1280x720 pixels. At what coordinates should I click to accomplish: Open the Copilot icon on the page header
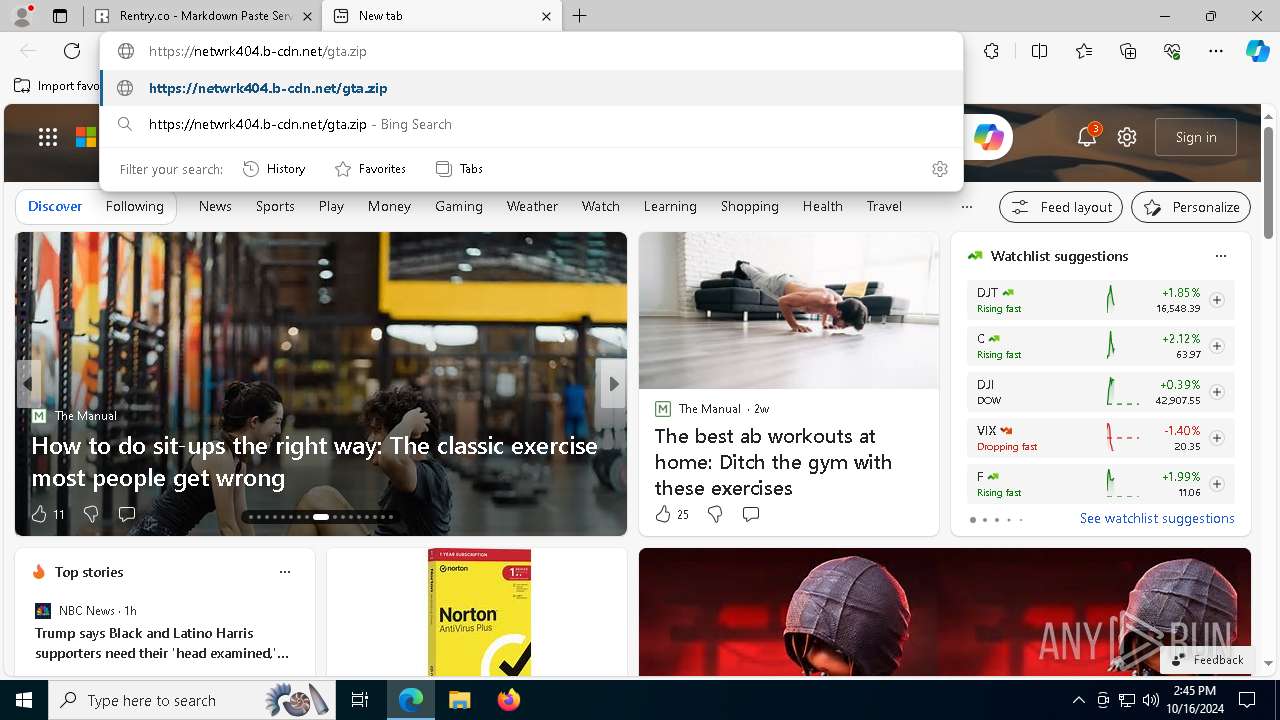click(x=989, y=137)
